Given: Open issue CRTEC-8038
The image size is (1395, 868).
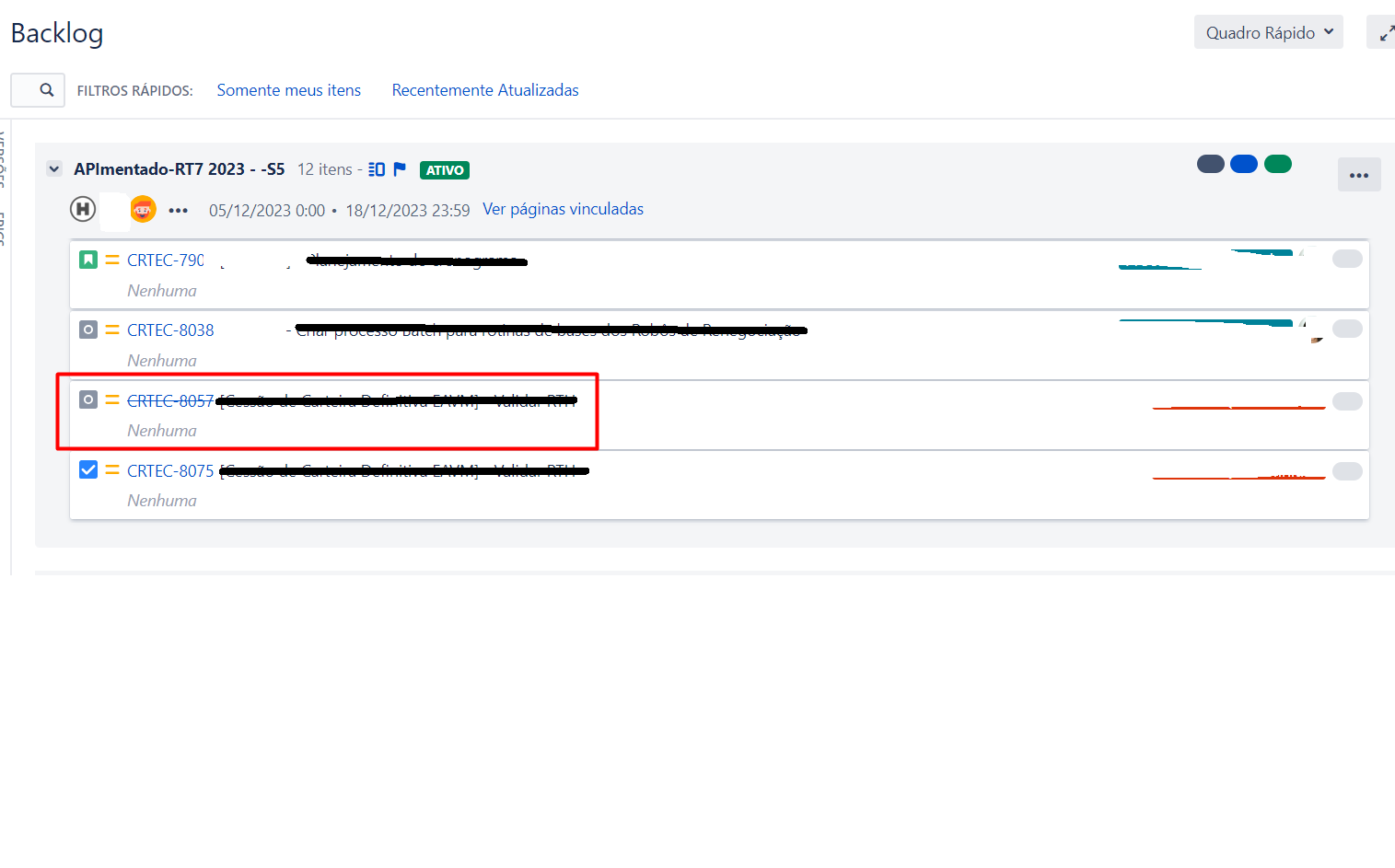Looking at the screenshot, I should coord(170,330).
